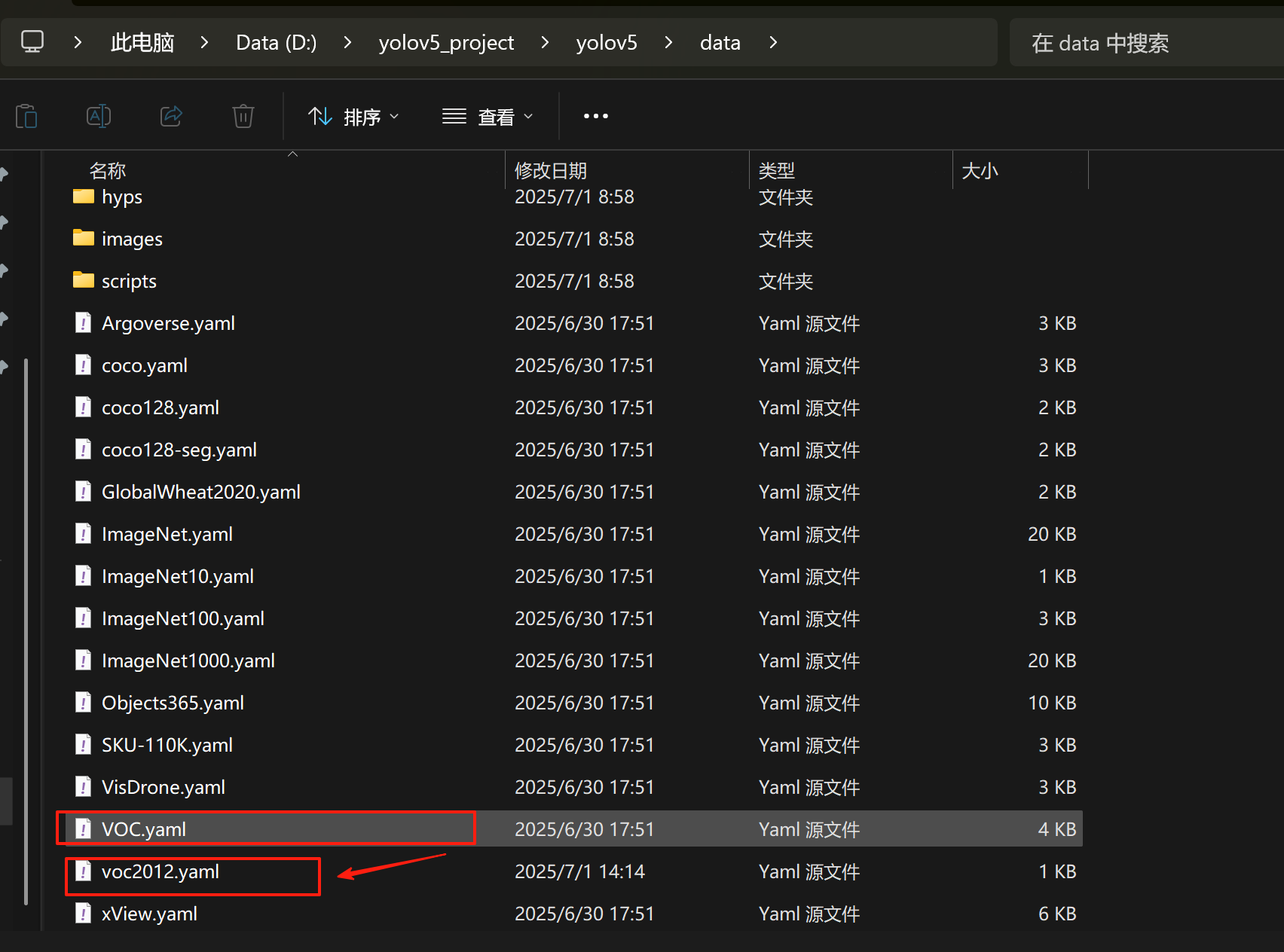Expand the chevron after yolov5 breadcrumb
Screen dimensions: 1284x952
pyautogui.click(x=668, y=42)
